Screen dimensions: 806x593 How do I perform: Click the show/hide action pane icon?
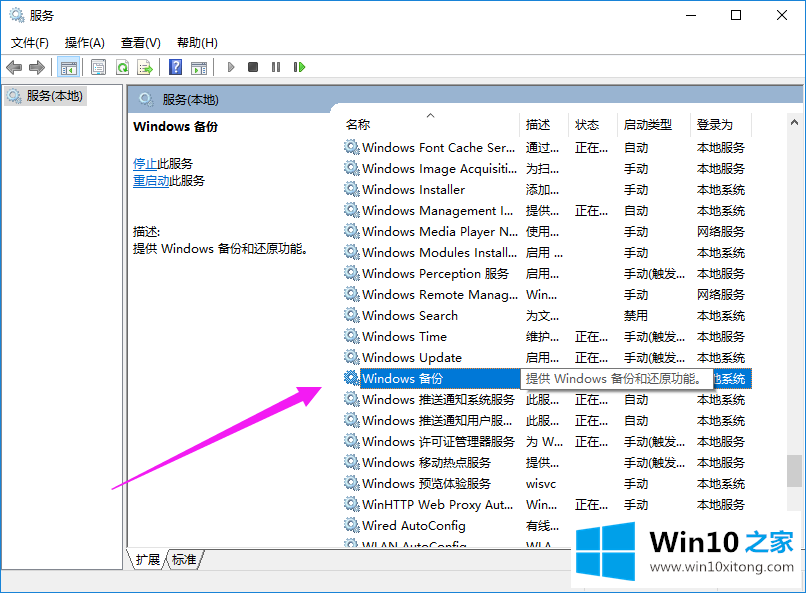[199, 67]
